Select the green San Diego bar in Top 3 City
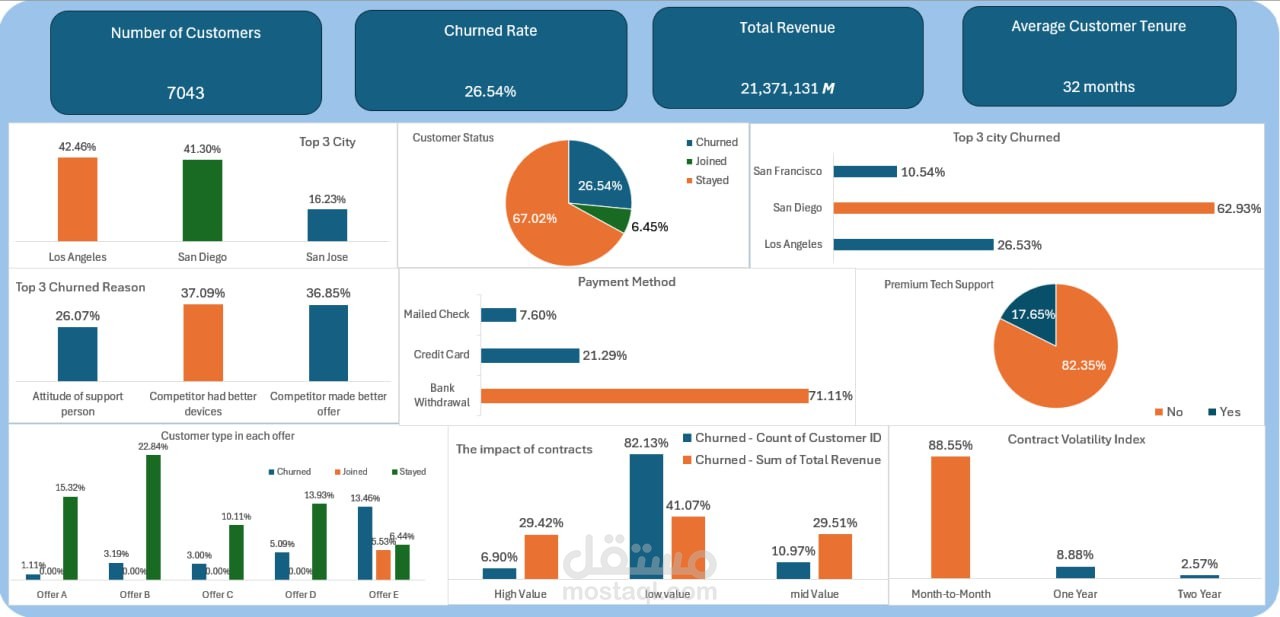 pyautogui.click(x=202, y=200)
